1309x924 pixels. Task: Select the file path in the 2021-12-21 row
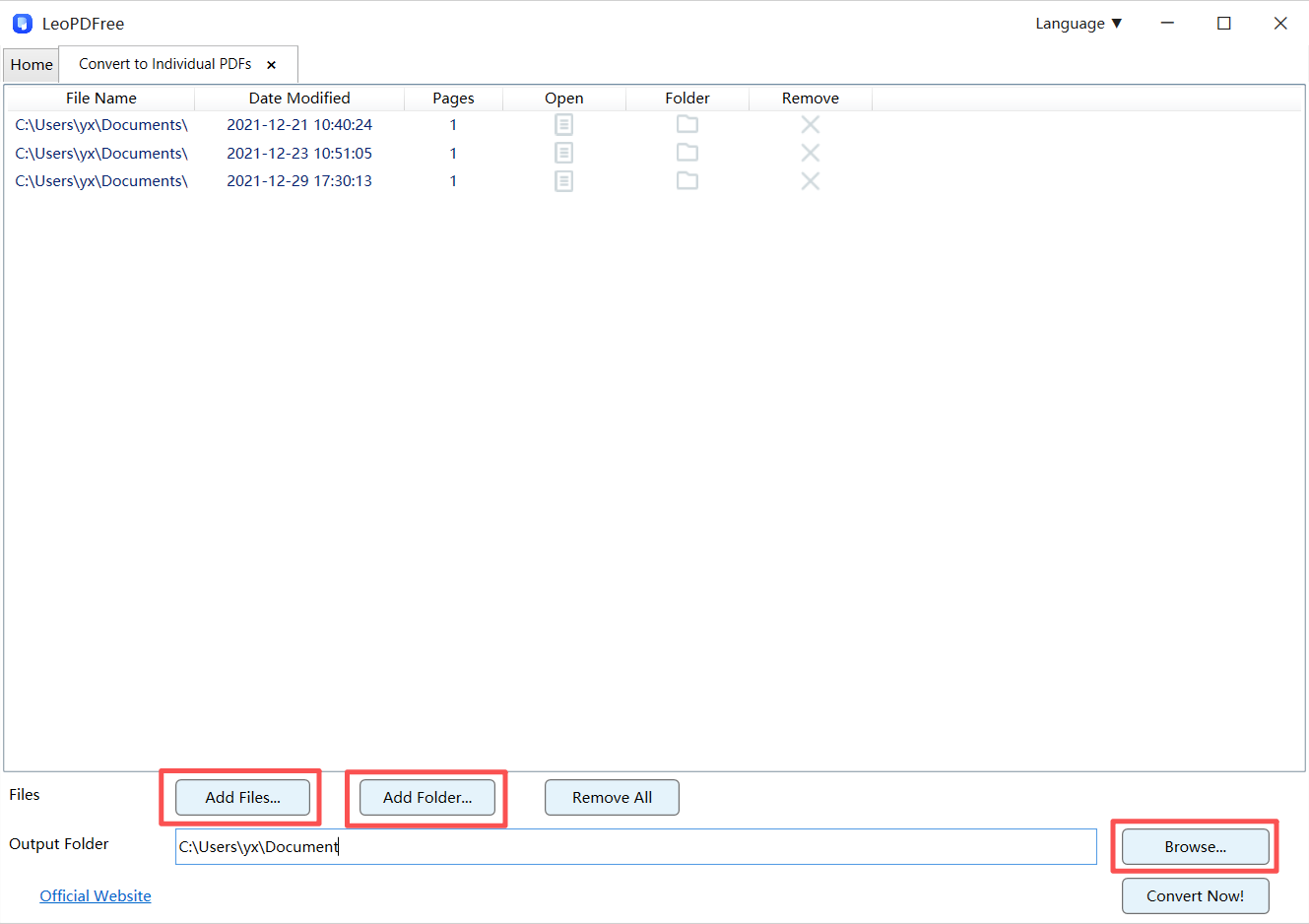[101, 125]
